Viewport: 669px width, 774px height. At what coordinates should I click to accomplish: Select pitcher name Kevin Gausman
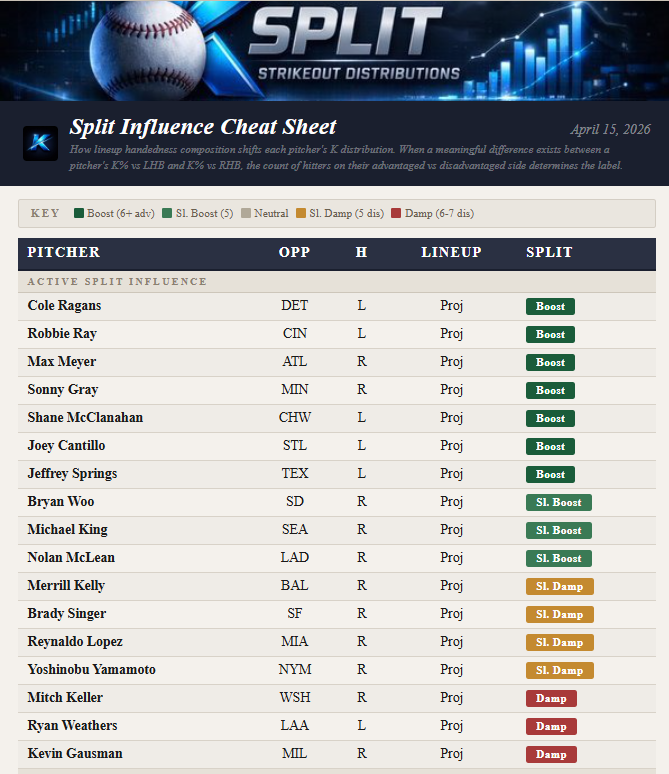click(x=75, y=754)
